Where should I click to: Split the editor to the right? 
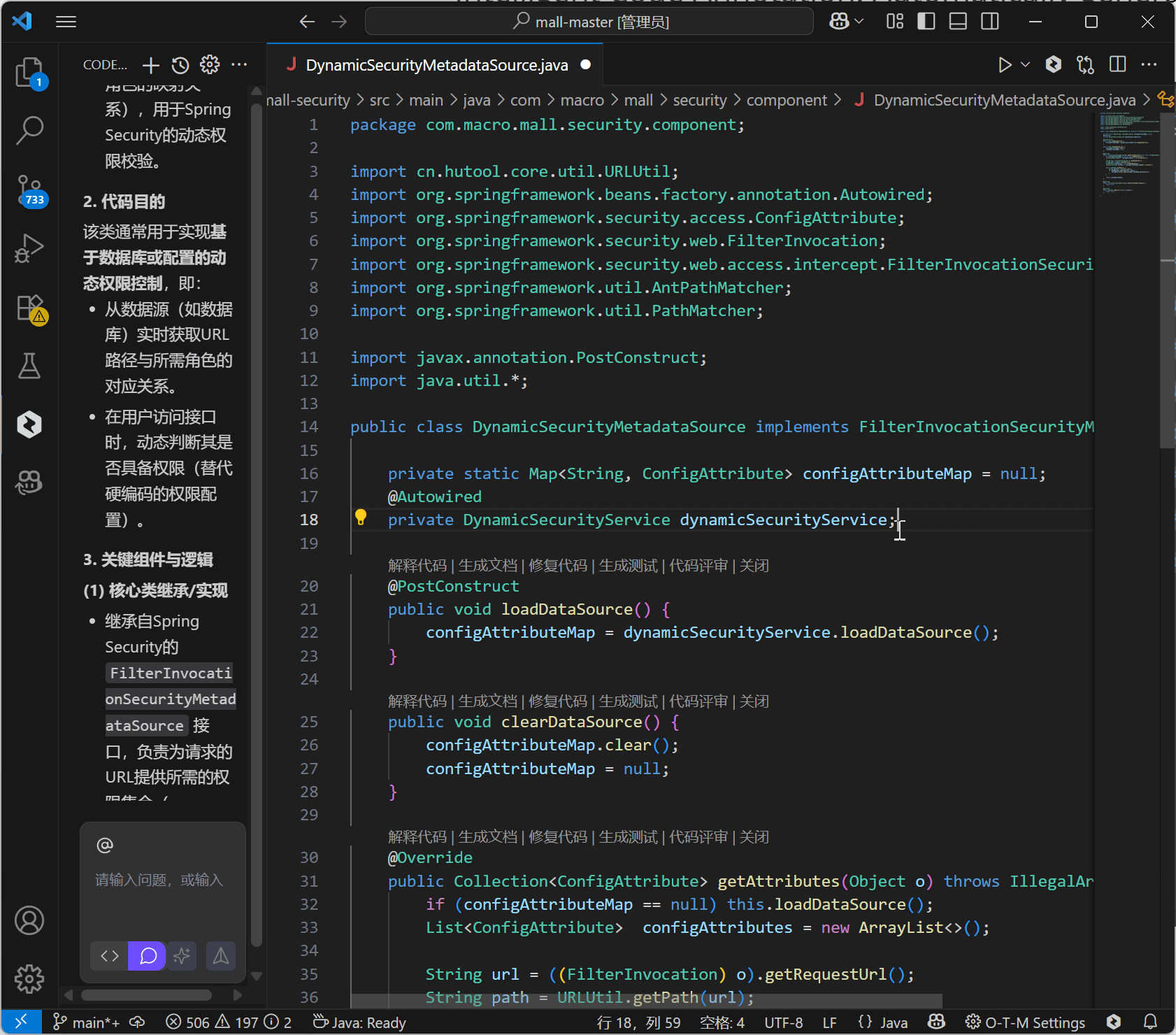(x=1117, y=64)
